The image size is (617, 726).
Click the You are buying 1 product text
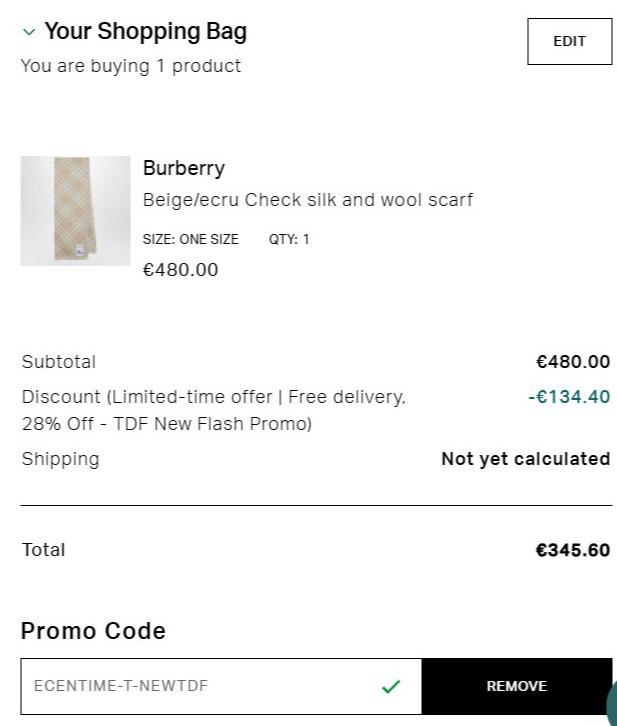click(x=131, y=66)
